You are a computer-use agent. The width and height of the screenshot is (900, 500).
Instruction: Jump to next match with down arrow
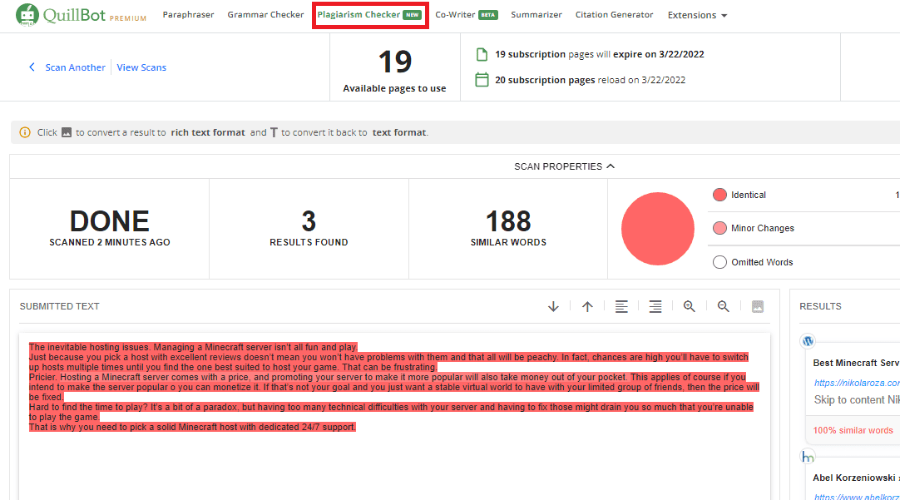coord(553,307)
